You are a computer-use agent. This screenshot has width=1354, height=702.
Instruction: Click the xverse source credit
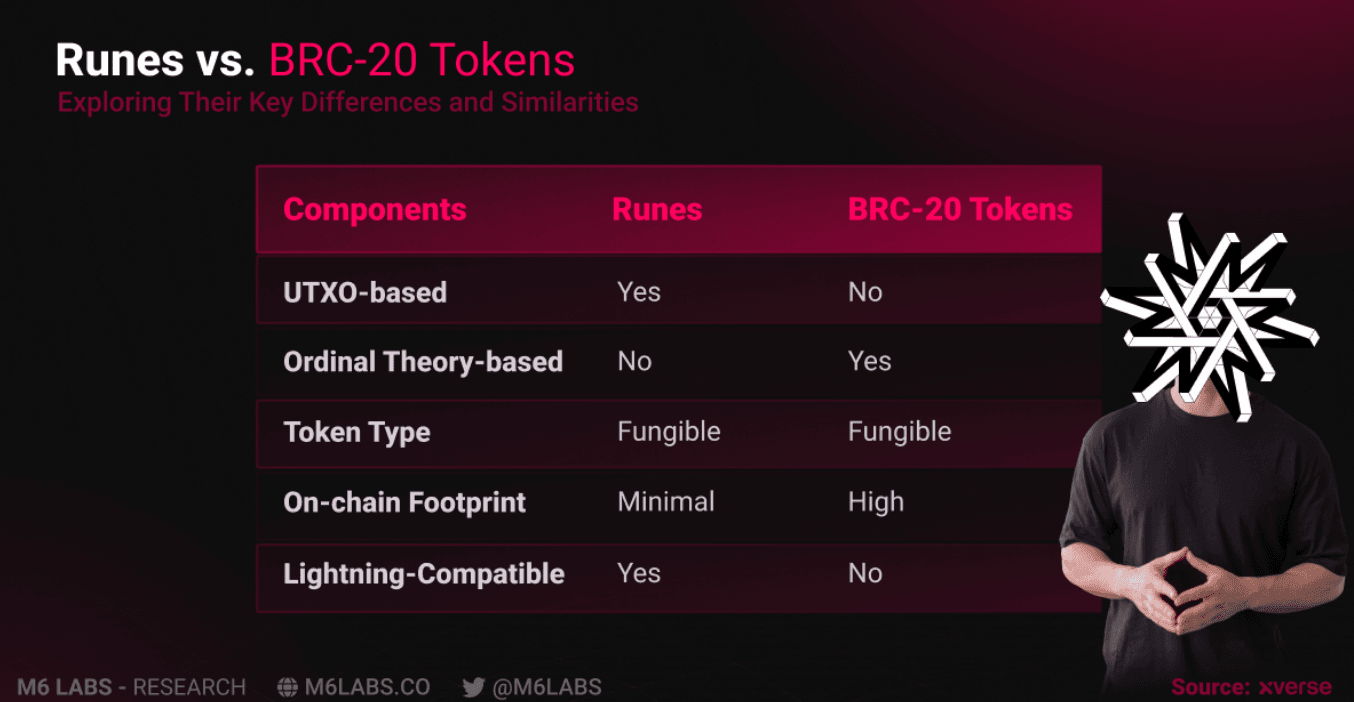[1294, 687]
